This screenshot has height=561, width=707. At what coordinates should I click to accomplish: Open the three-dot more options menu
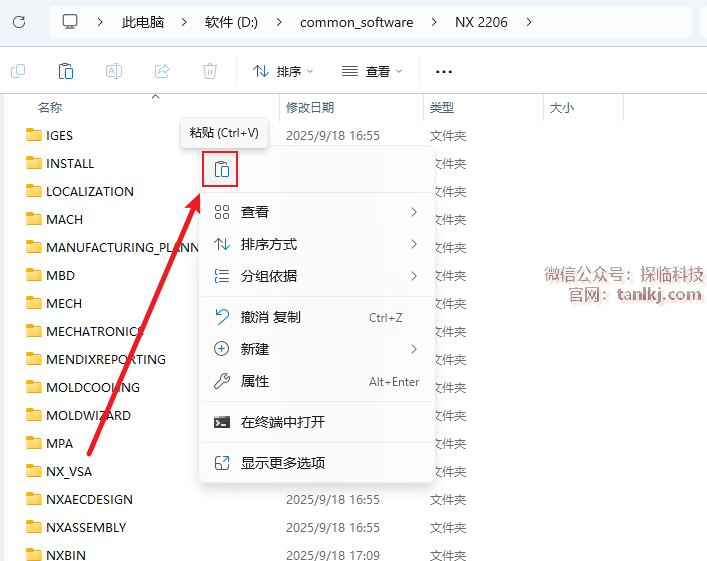[444, 71]
